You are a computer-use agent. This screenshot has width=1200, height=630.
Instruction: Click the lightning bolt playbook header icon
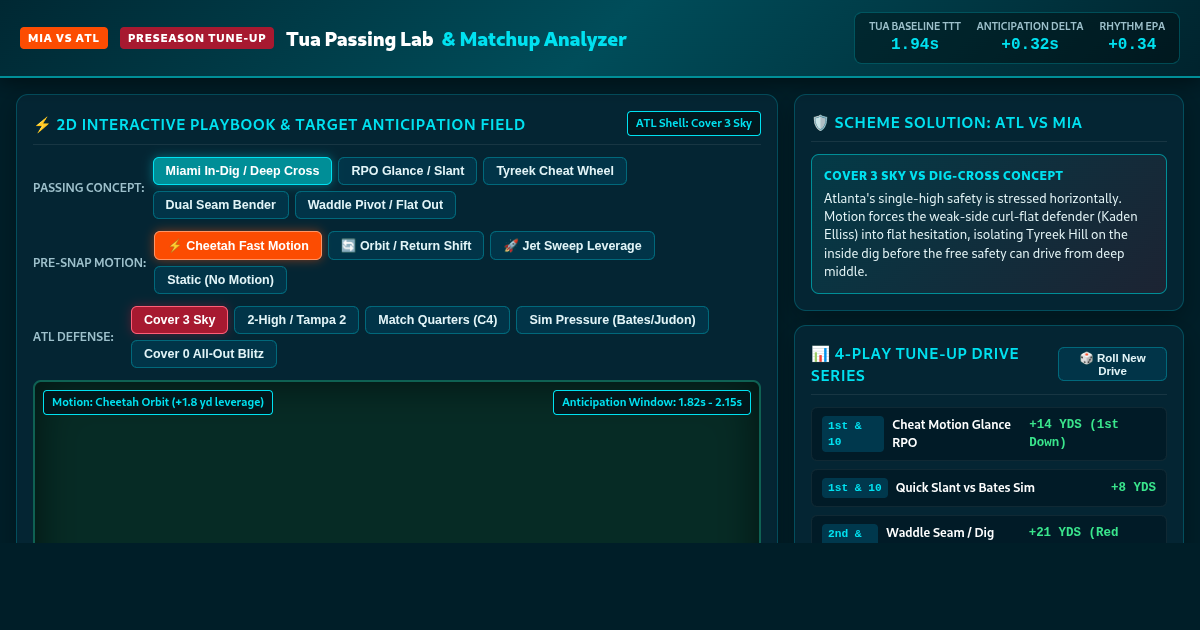(42, 125)
